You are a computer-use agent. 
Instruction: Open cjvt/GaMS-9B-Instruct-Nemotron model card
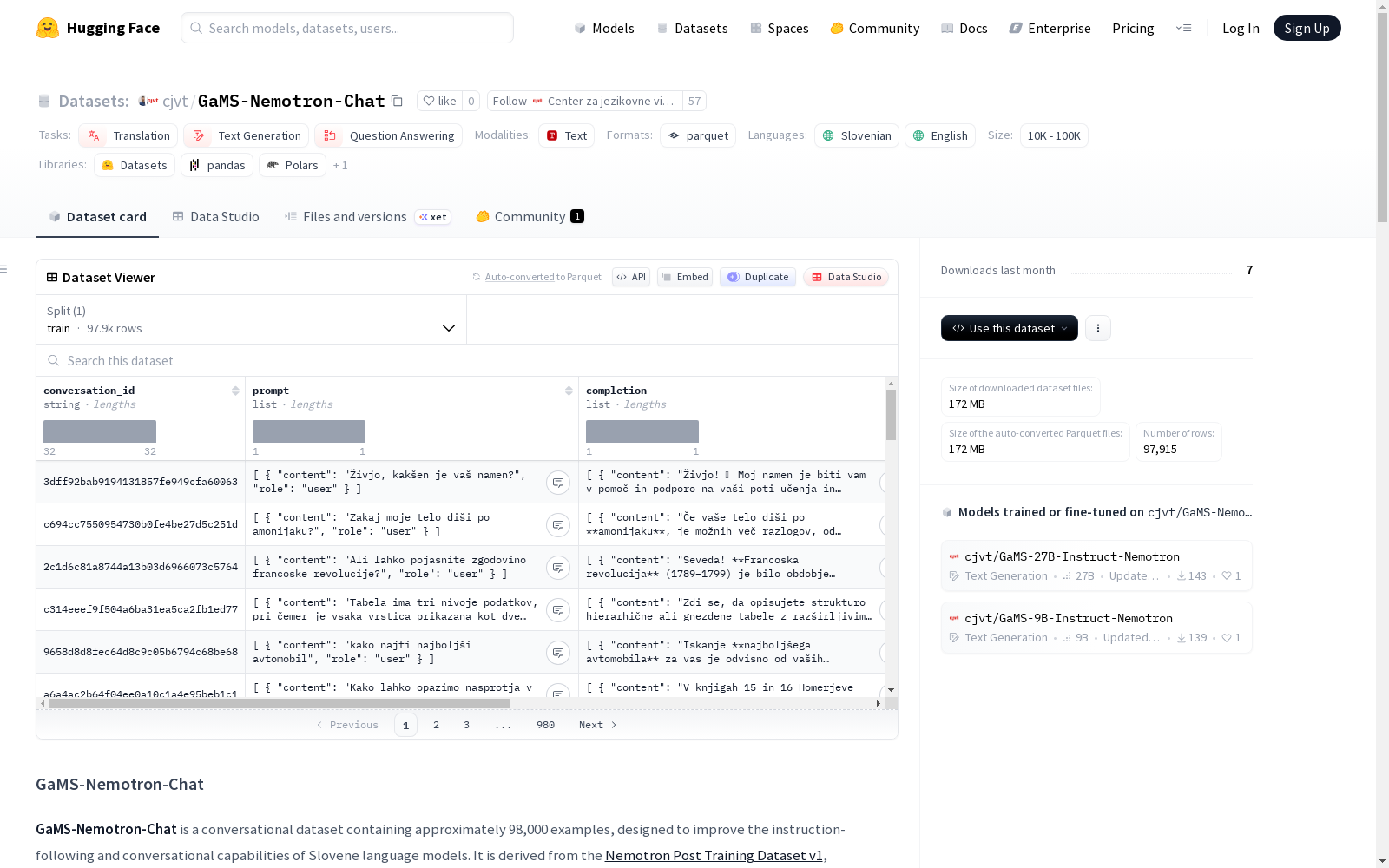tap(1096, 627)
